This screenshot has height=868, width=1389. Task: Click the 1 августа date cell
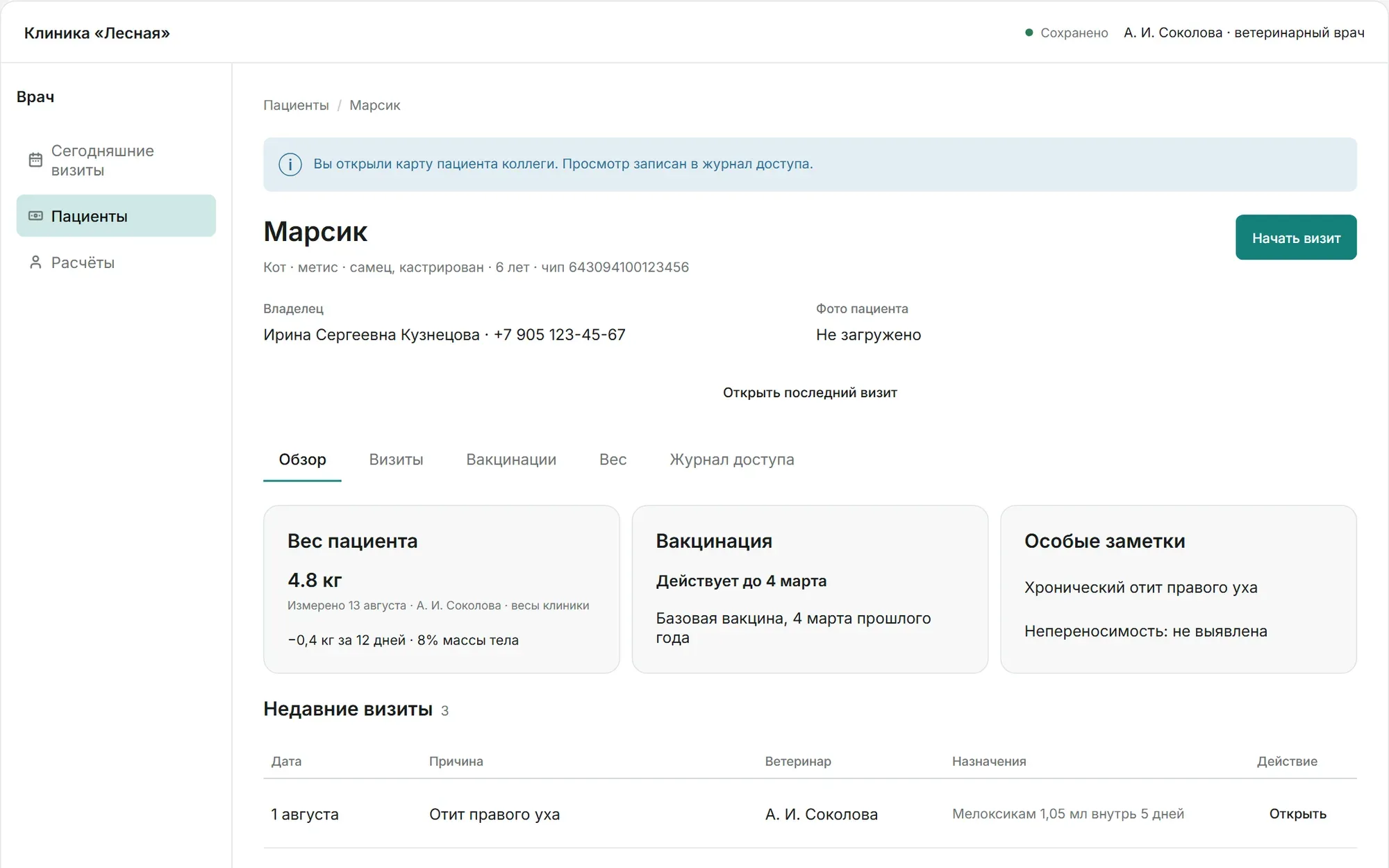click(x=305, y=814)
